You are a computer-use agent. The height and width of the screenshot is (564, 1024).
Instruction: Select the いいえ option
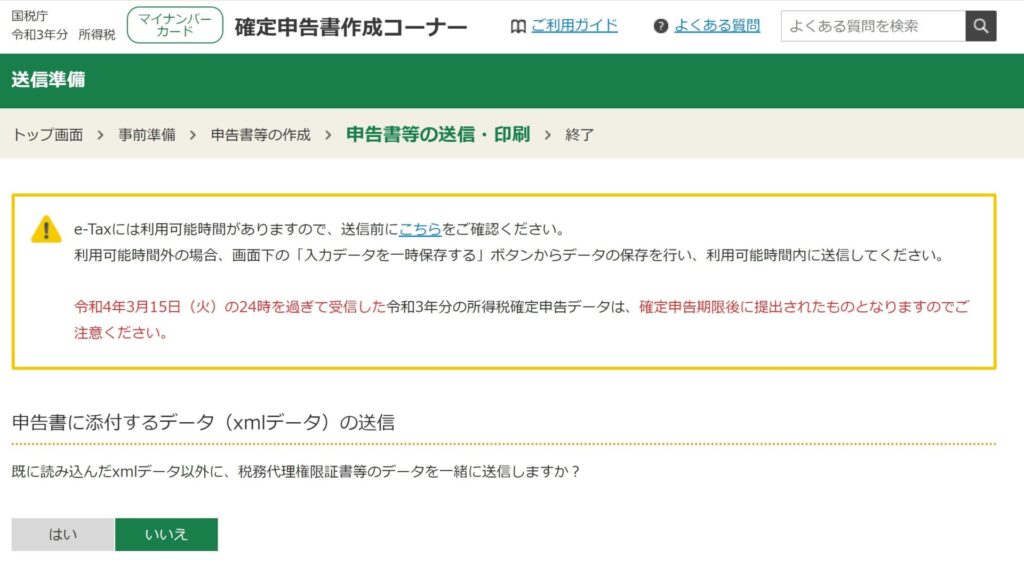(x=167, y=535)
